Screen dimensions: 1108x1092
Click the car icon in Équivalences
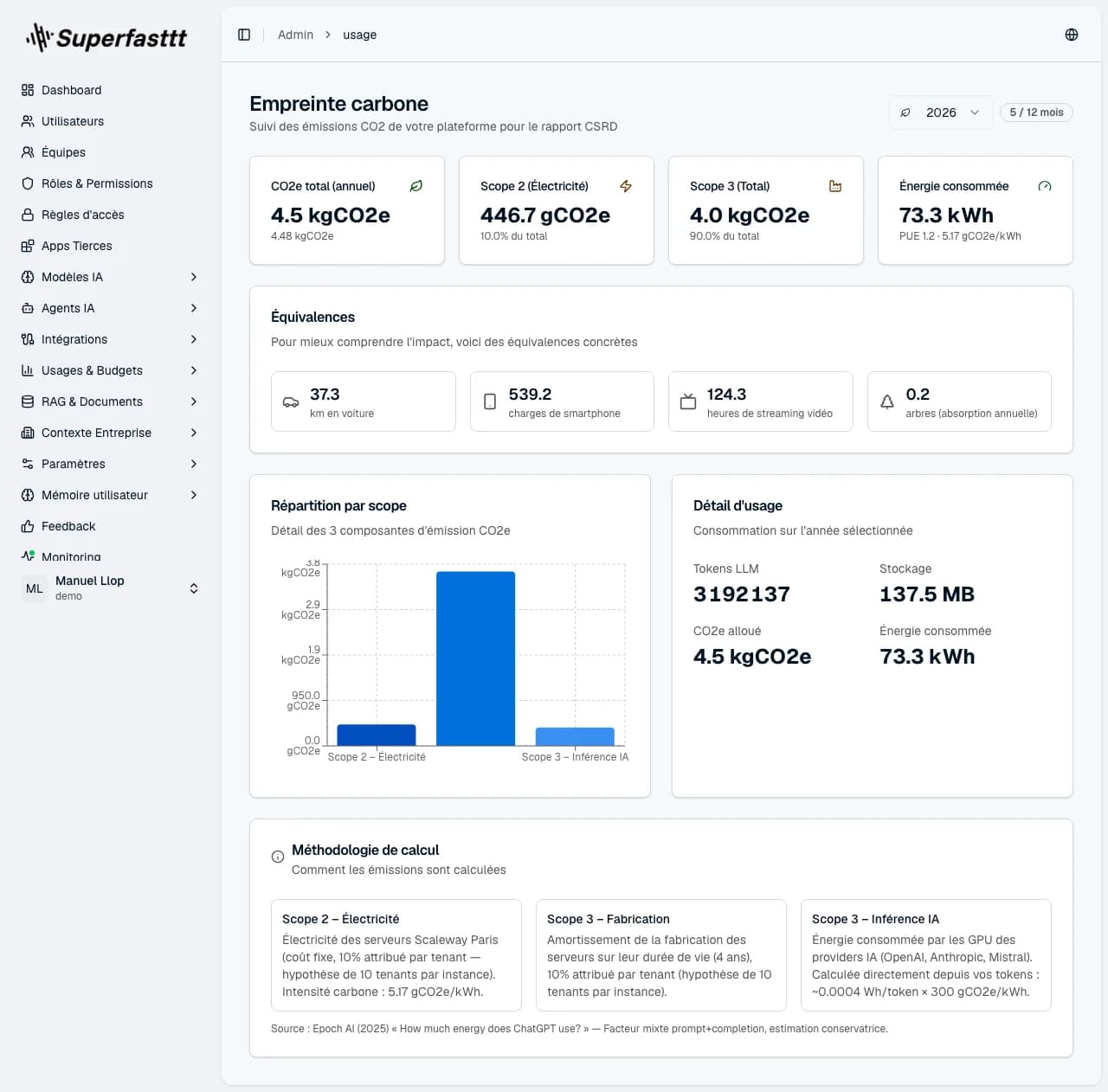tap(291, 401)
